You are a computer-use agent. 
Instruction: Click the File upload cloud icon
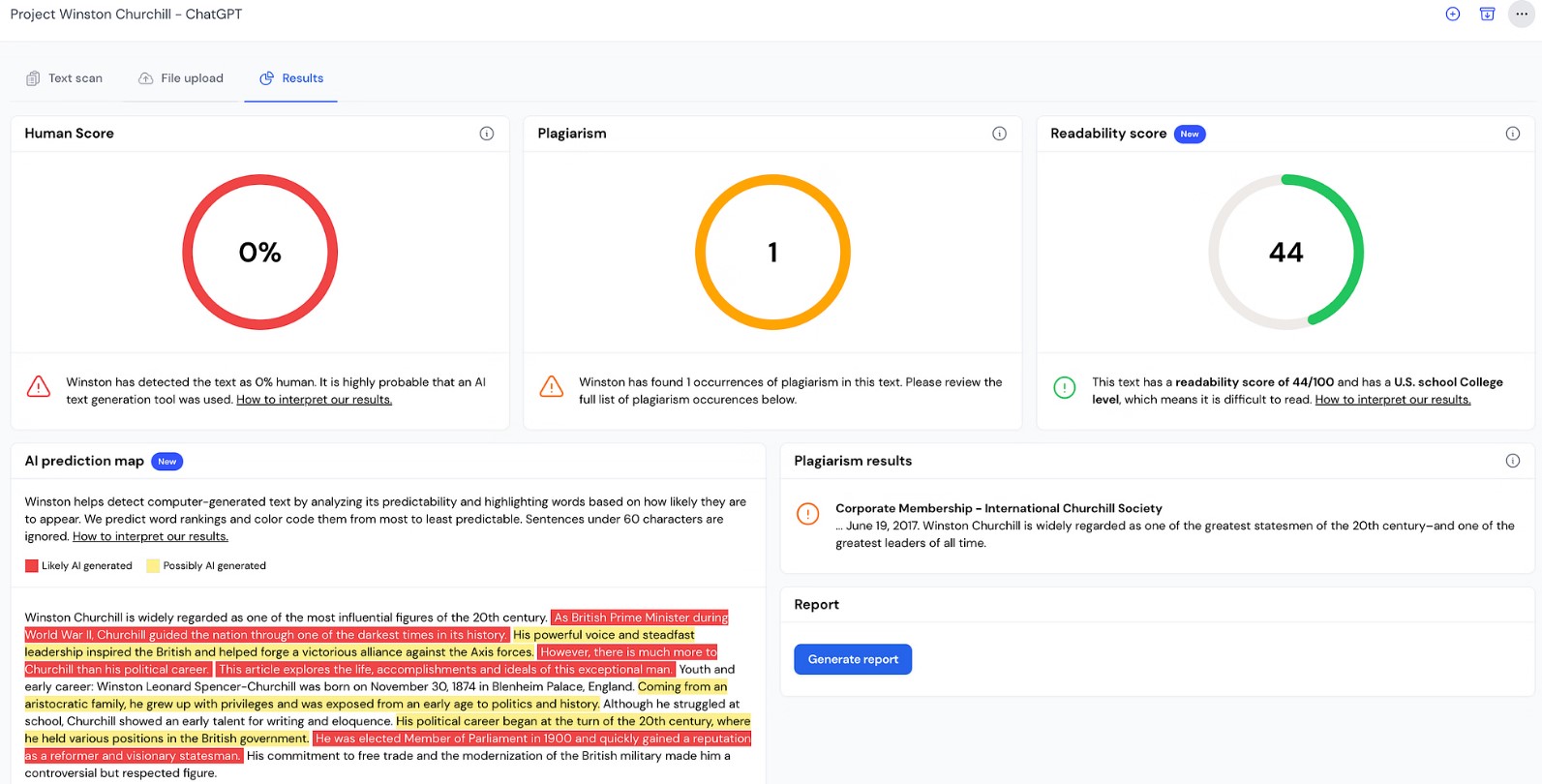tap(145, 78)
